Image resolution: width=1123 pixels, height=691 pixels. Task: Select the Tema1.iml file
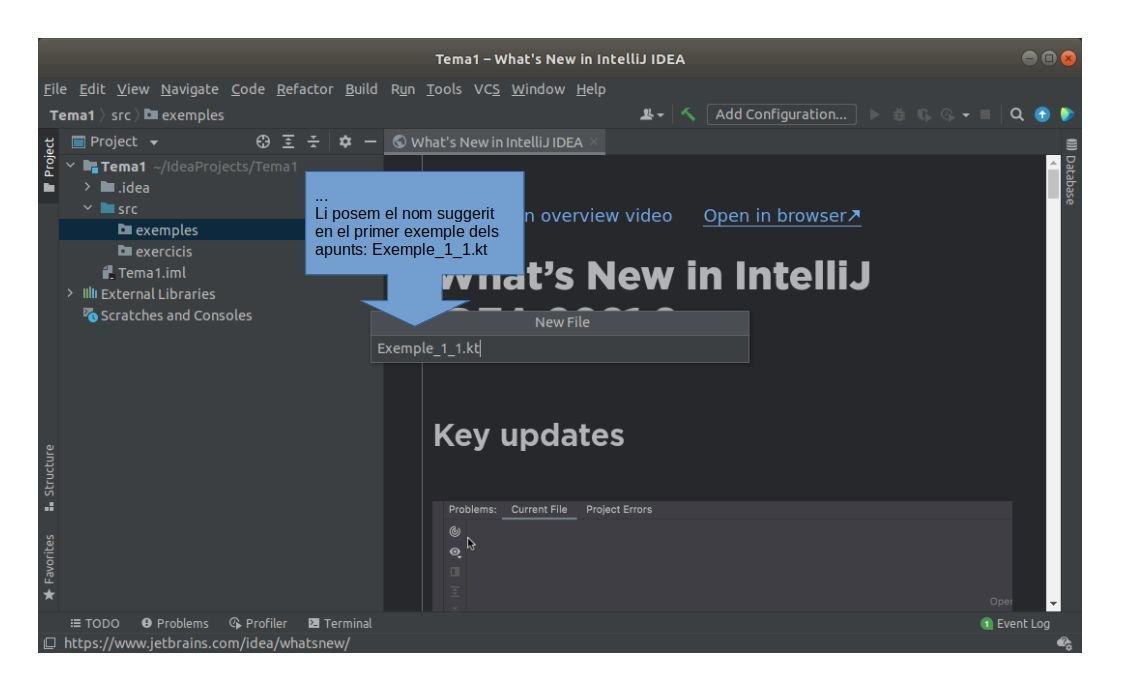[144, 273]
